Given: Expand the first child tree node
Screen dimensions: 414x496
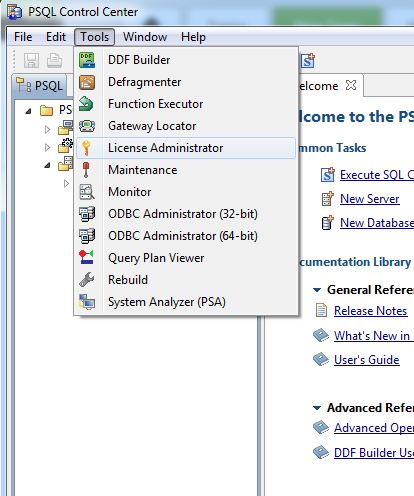Looking at the screenshot, I should [48, 129].
